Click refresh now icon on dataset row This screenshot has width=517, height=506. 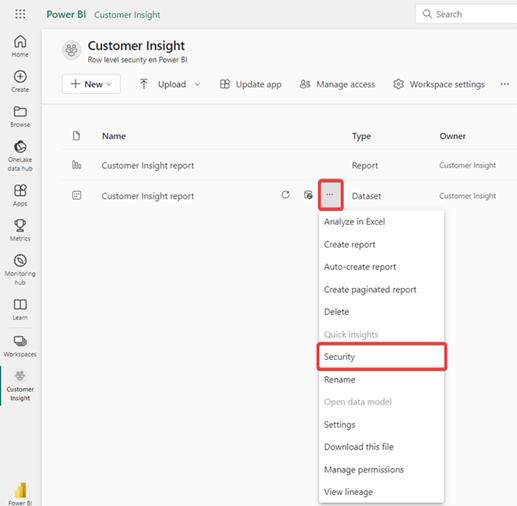(x=286, y=195)
